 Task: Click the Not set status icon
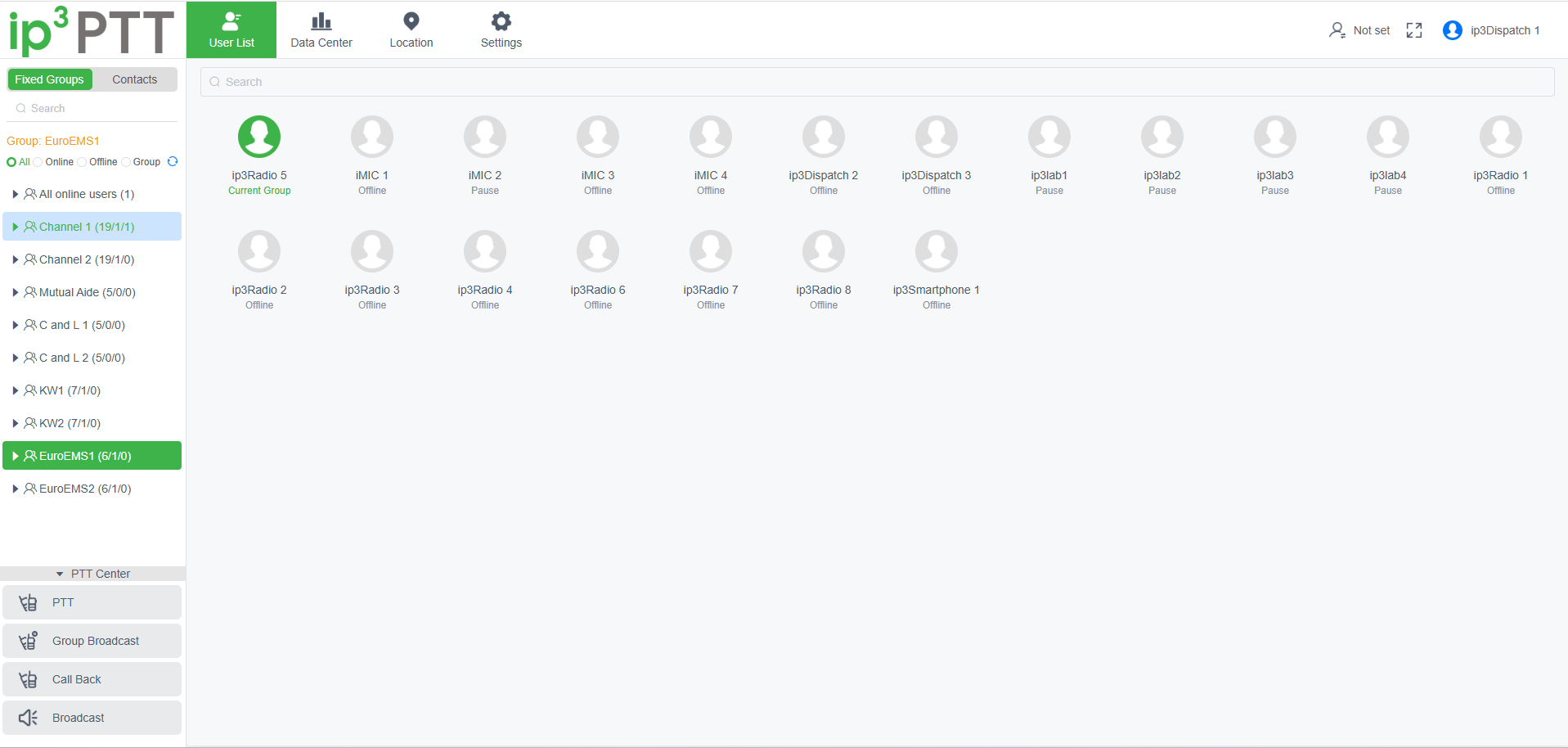pyautogui.click(x=1337, y=30)
